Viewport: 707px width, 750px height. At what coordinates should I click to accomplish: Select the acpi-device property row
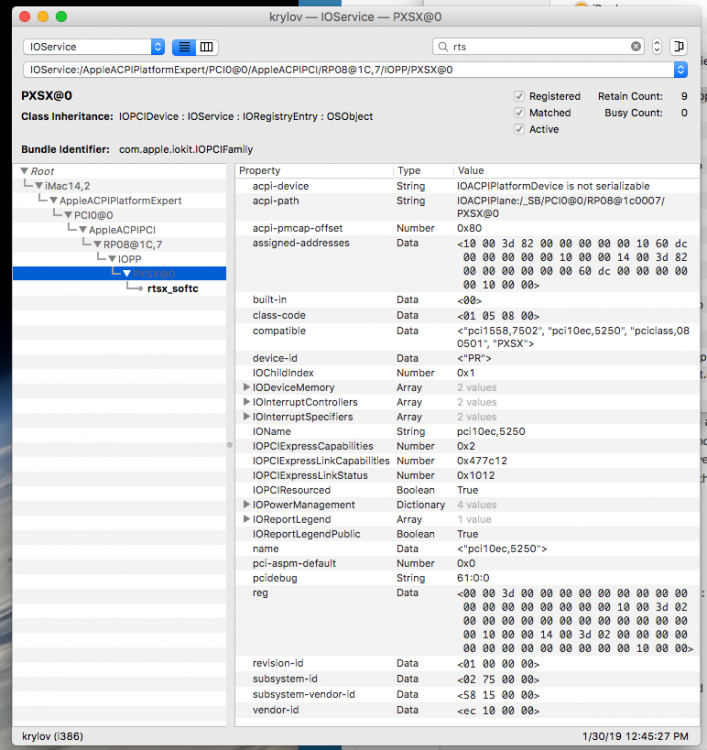click(x=467, y=186)
